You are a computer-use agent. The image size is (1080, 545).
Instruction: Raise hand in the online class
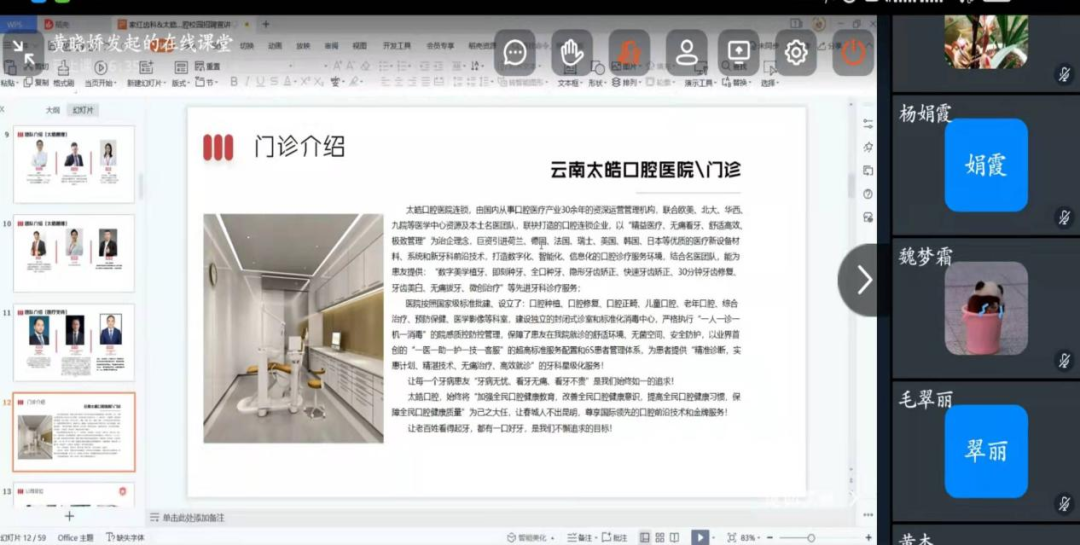(x=572, y=52)
